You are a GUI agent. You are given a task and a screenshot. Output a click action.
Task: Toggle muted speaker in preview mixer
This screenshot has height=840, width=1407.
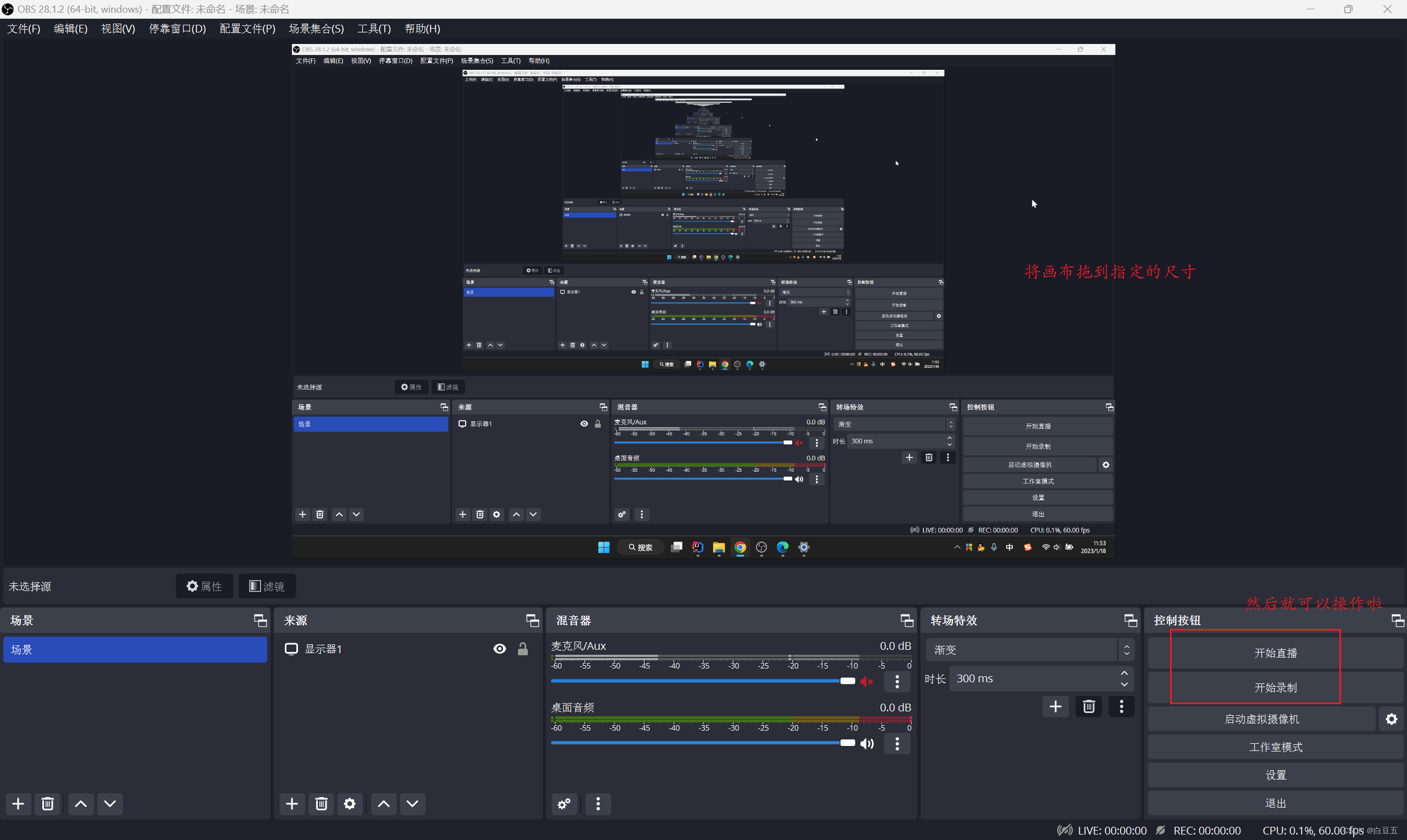coord(798,443)
